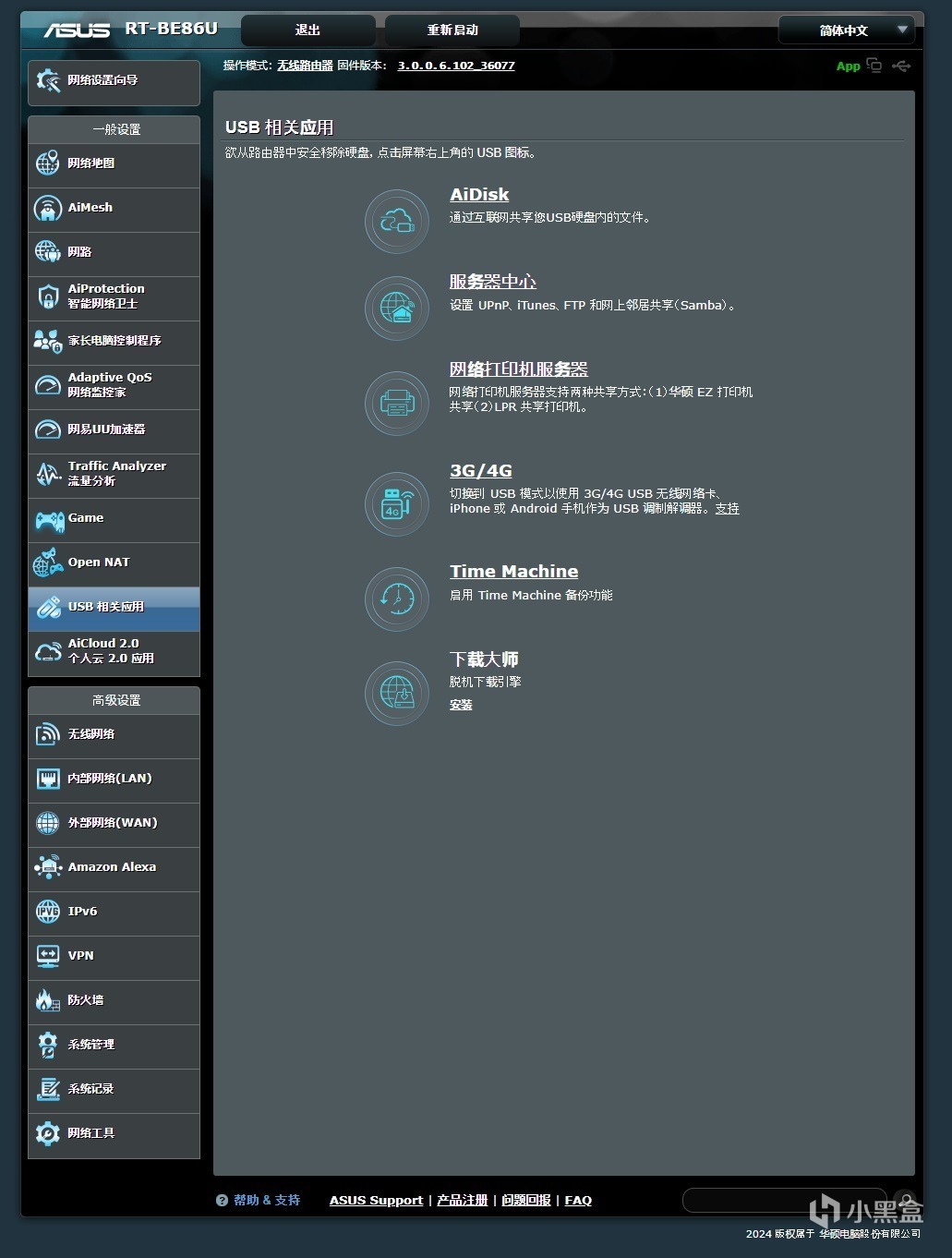Click 安装 to install Download Master

point(461,705)
